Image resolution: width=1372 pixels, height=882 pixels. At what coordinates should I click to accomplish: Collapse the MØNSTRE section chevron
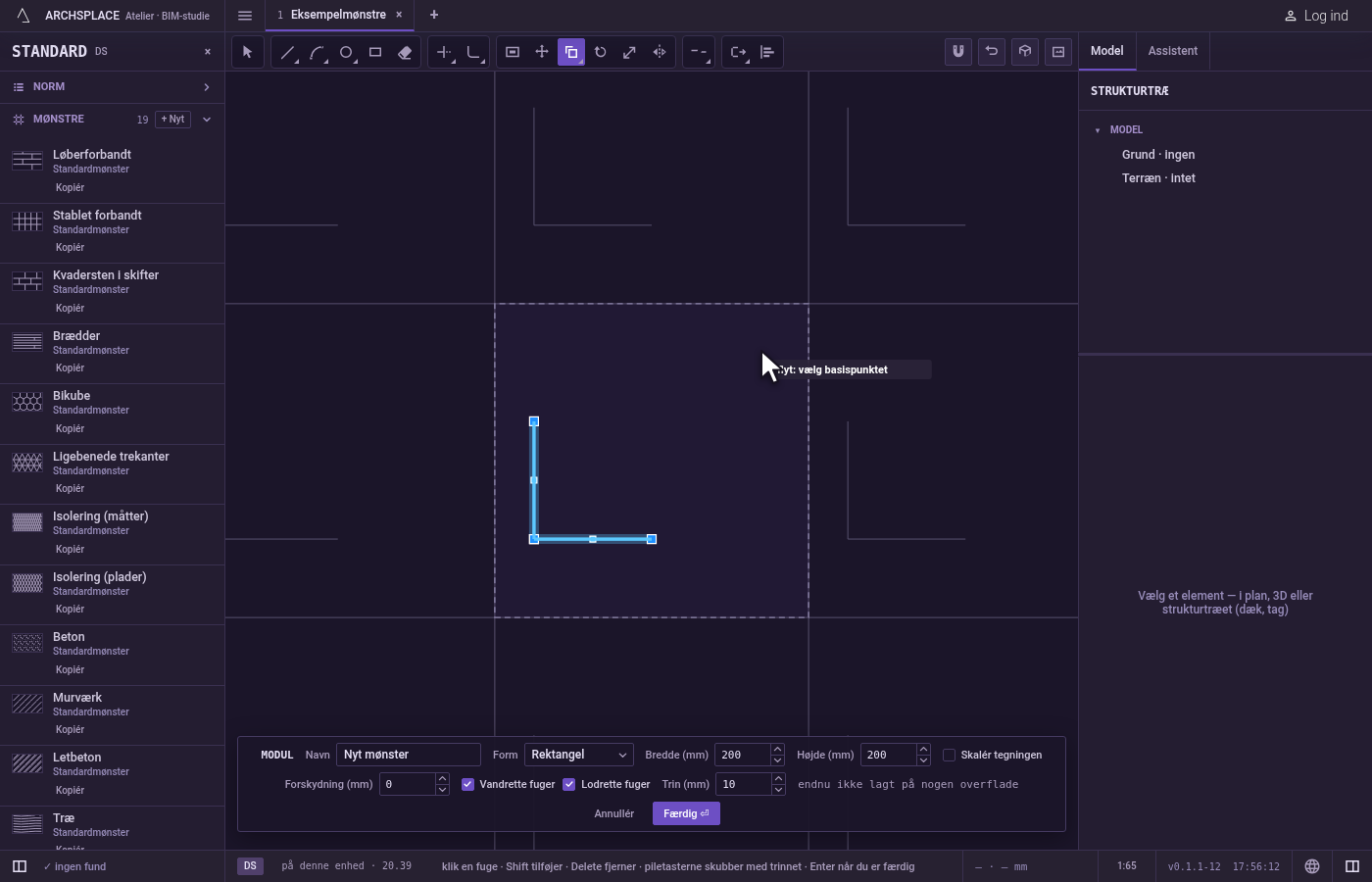(x=207, y=120)
